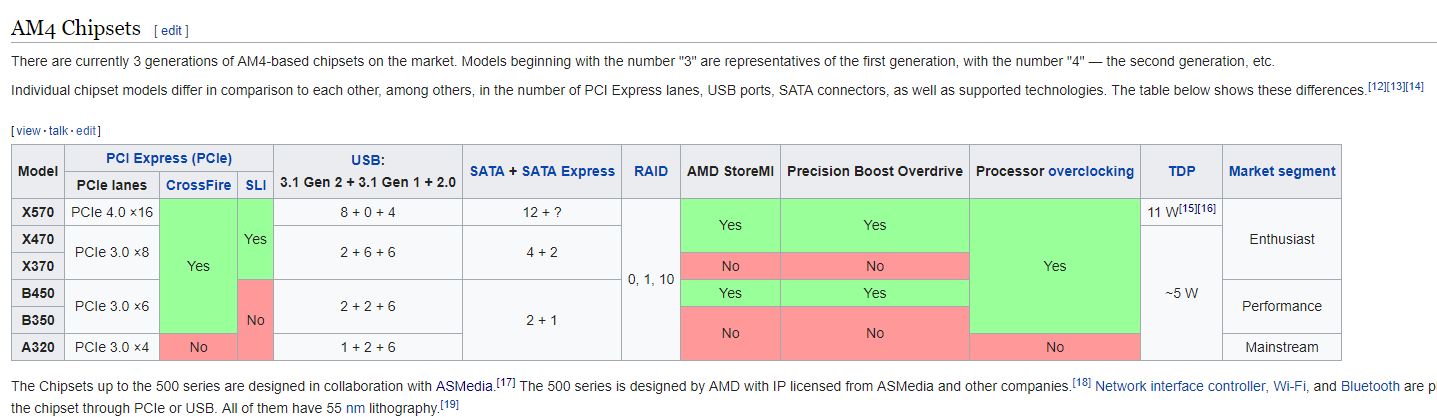The width and height of the screenshot is (1437, 417).
Task: Click the edit link beside AM4 Chipsets heading
Action: pos(171,31)
